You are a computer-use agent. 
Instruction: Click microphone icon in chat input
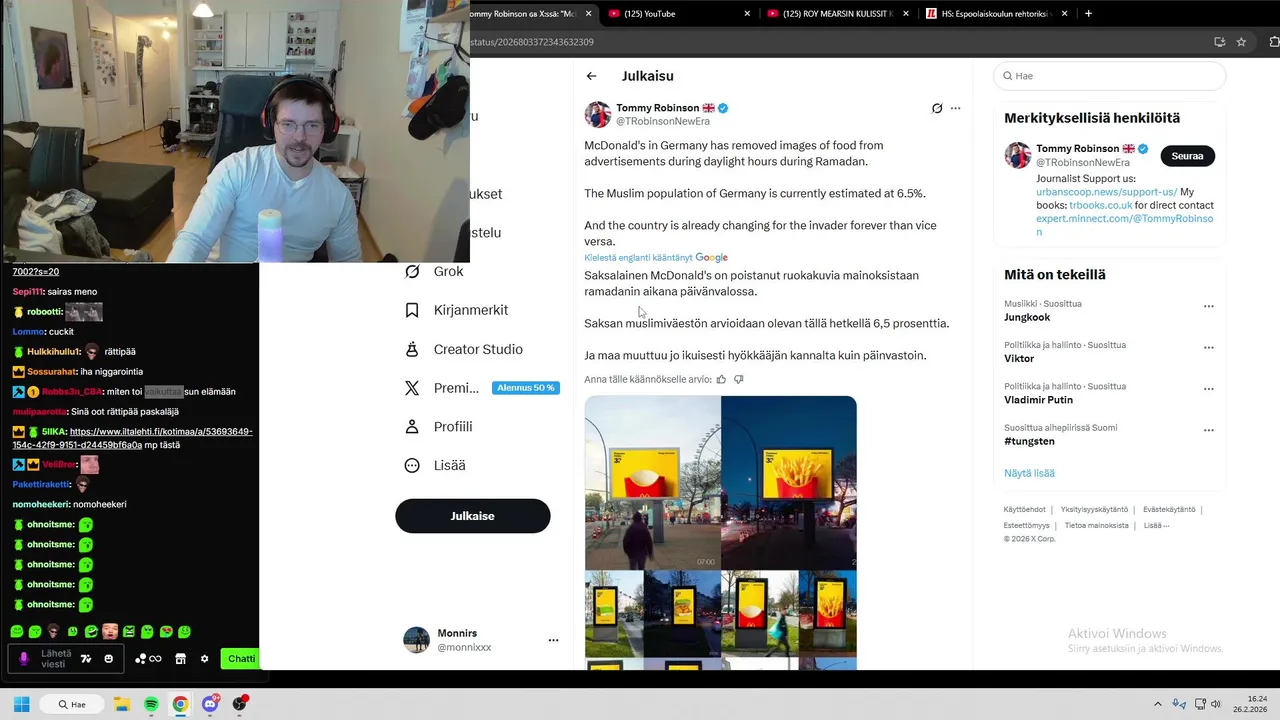(x=24, y=659)
